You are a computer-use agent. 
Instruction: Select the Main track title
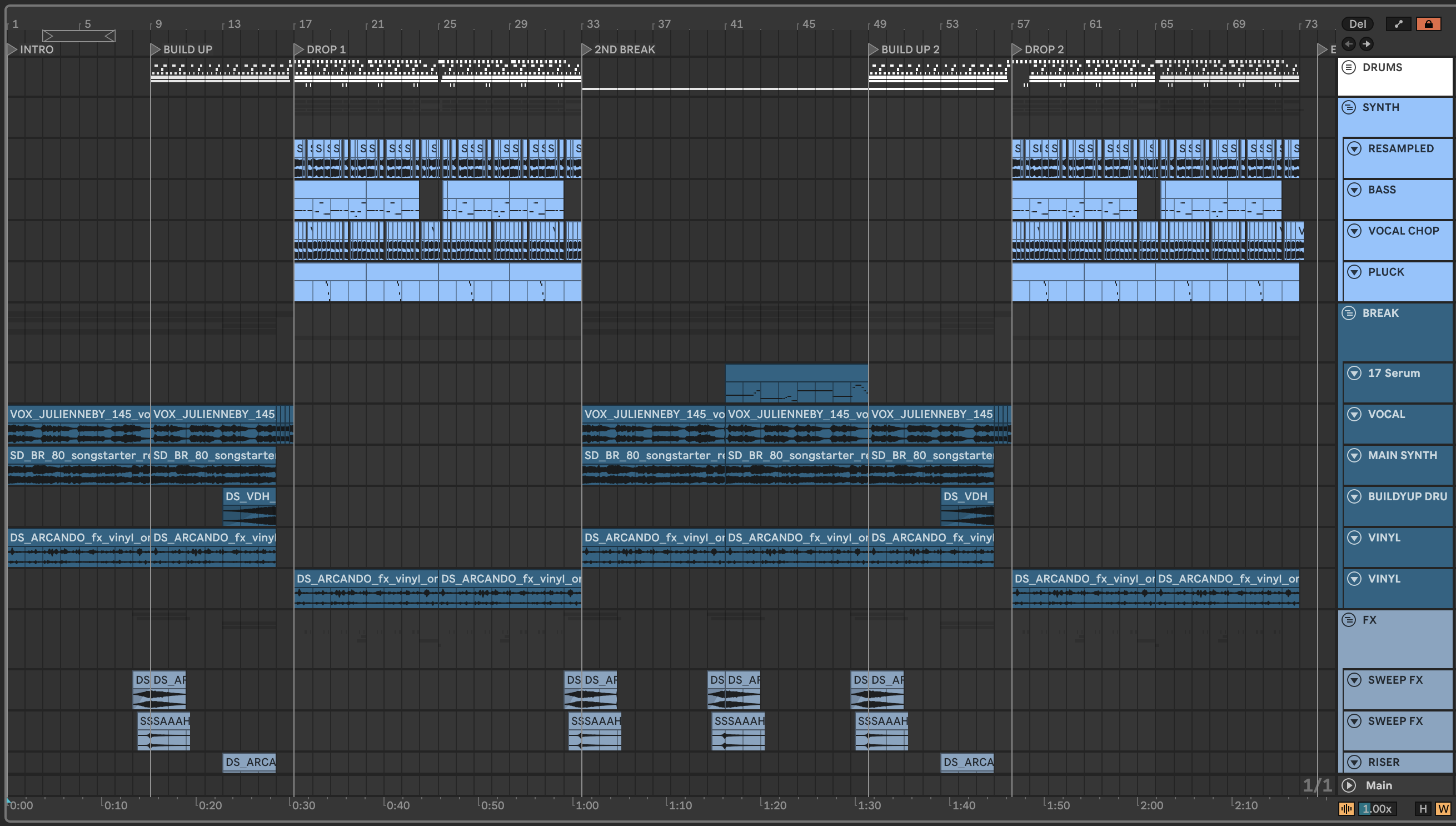tap(1378, 785)
